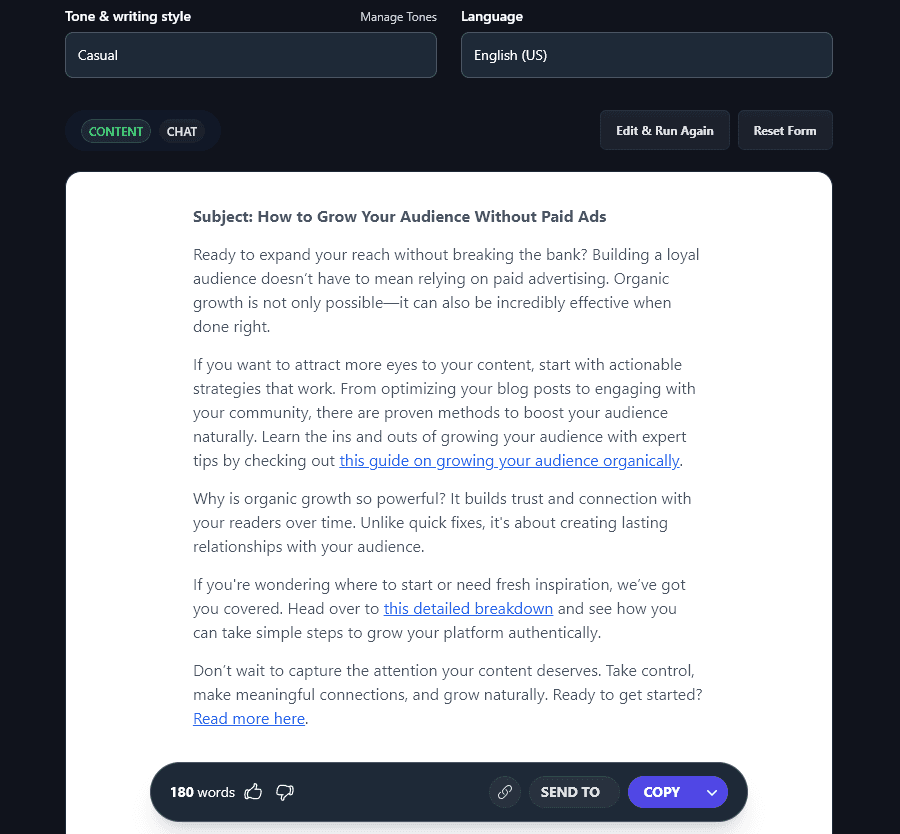Click the link chain icon near SEND TO
Viewport: 900px width, 834px height.
pyautogui.click(x=505, y=791)
